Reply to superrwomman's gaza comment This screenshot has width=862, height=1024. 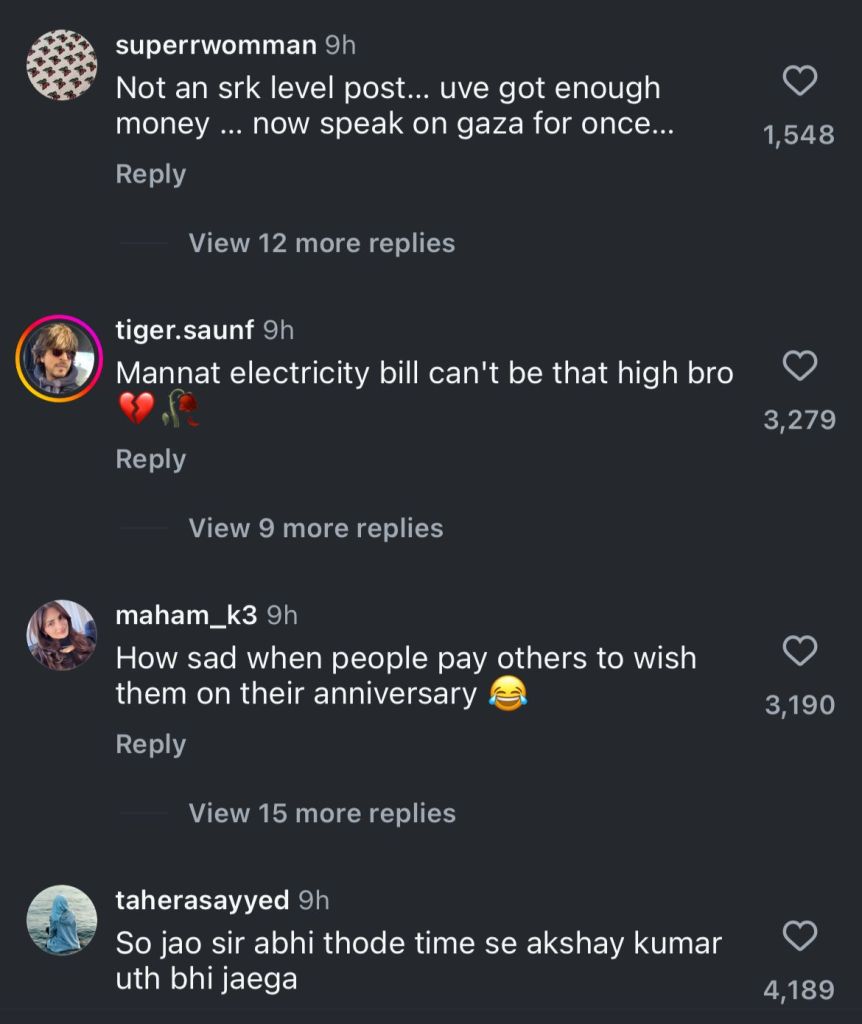[x=151, y=174]
